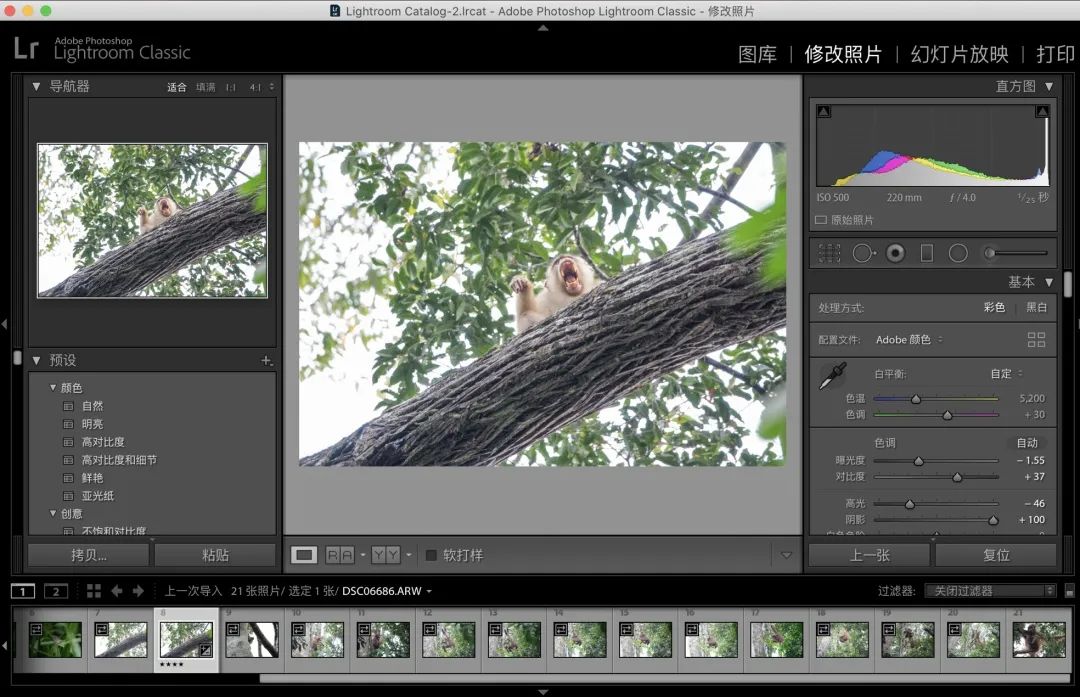Select the Spot Removal tool
The width and height of the screenshot is (1080, 697).
(862, 253)
